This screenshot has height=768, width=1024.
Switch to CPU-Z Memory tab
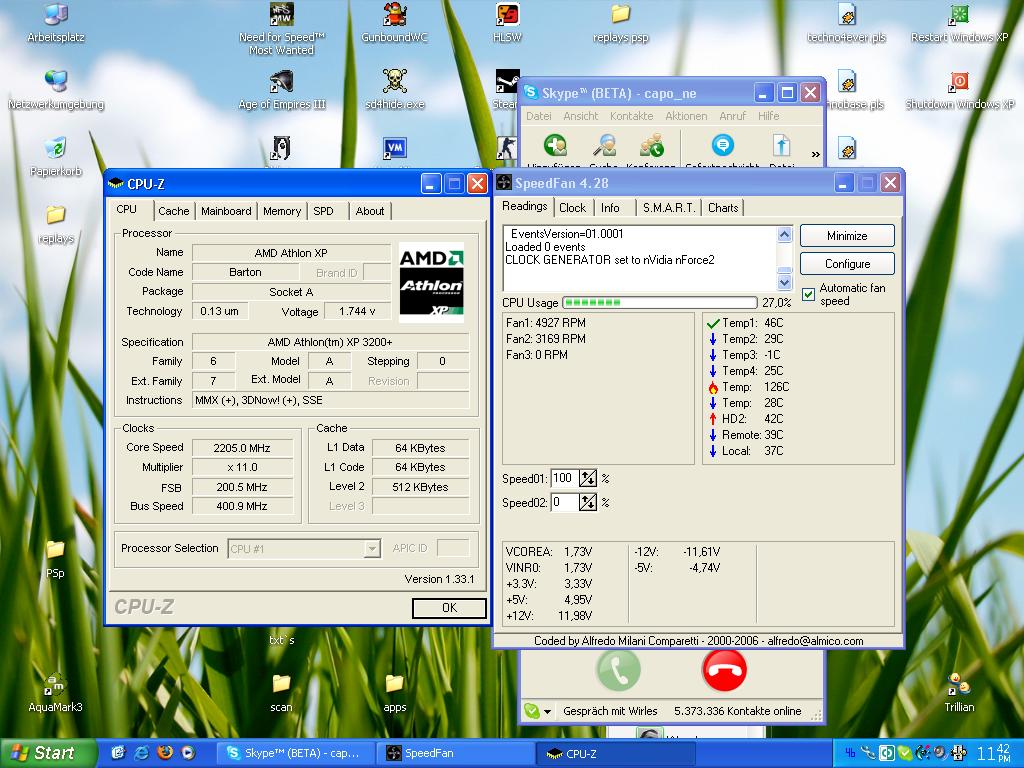tap(282, 211)
